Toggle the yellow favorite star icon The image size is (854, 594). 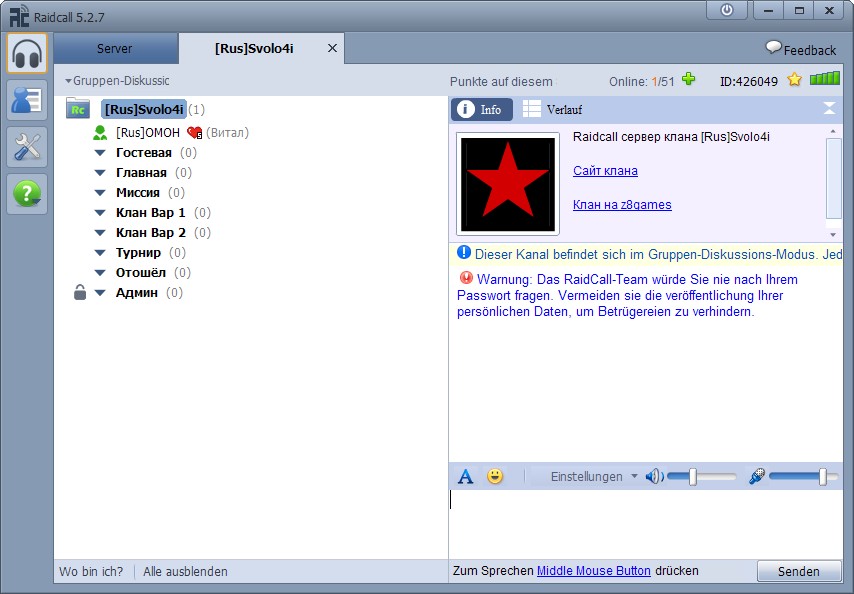(795, 80)
